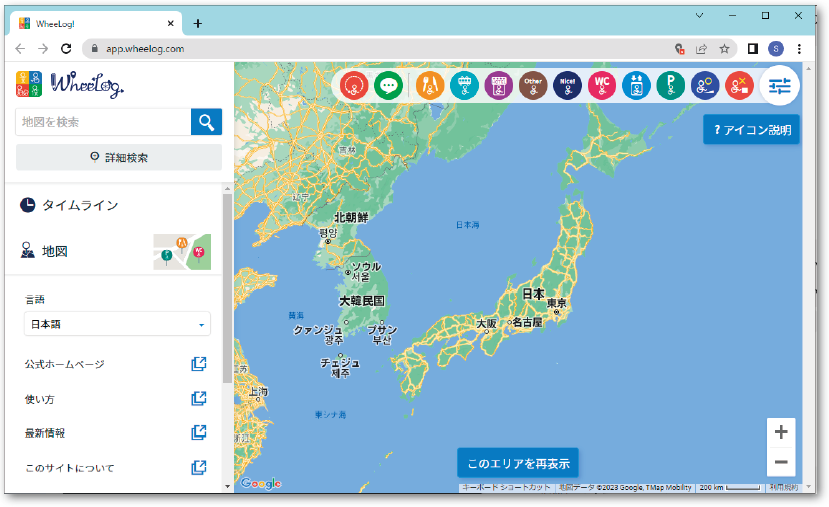Click the 地図を検索 search field

tap(103, 122)
